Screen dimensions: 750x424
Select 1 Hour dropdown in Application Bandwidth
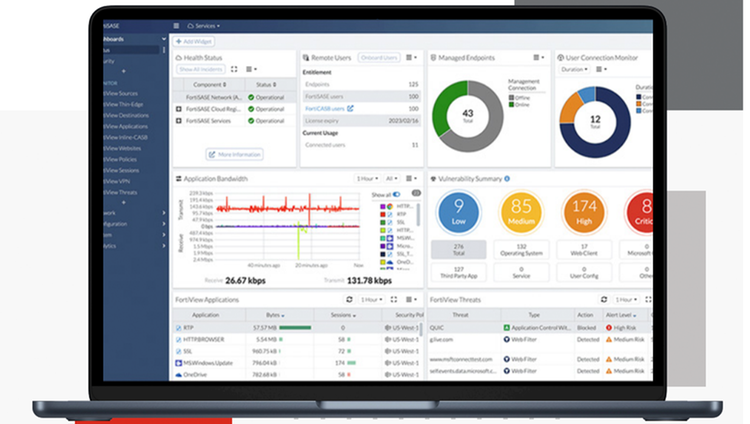[x=367, y=179]
